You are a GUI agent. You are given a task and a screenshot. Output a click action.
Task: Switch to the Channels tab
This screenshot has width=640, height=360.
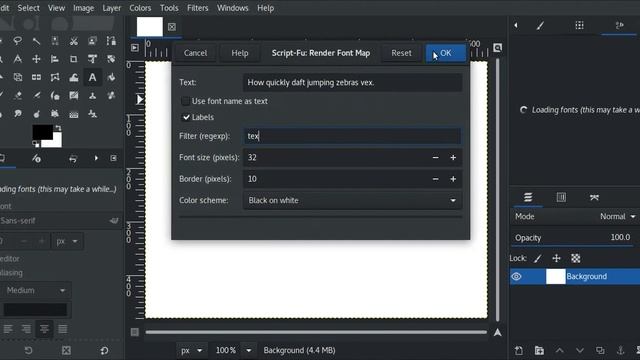pos(561,198)
